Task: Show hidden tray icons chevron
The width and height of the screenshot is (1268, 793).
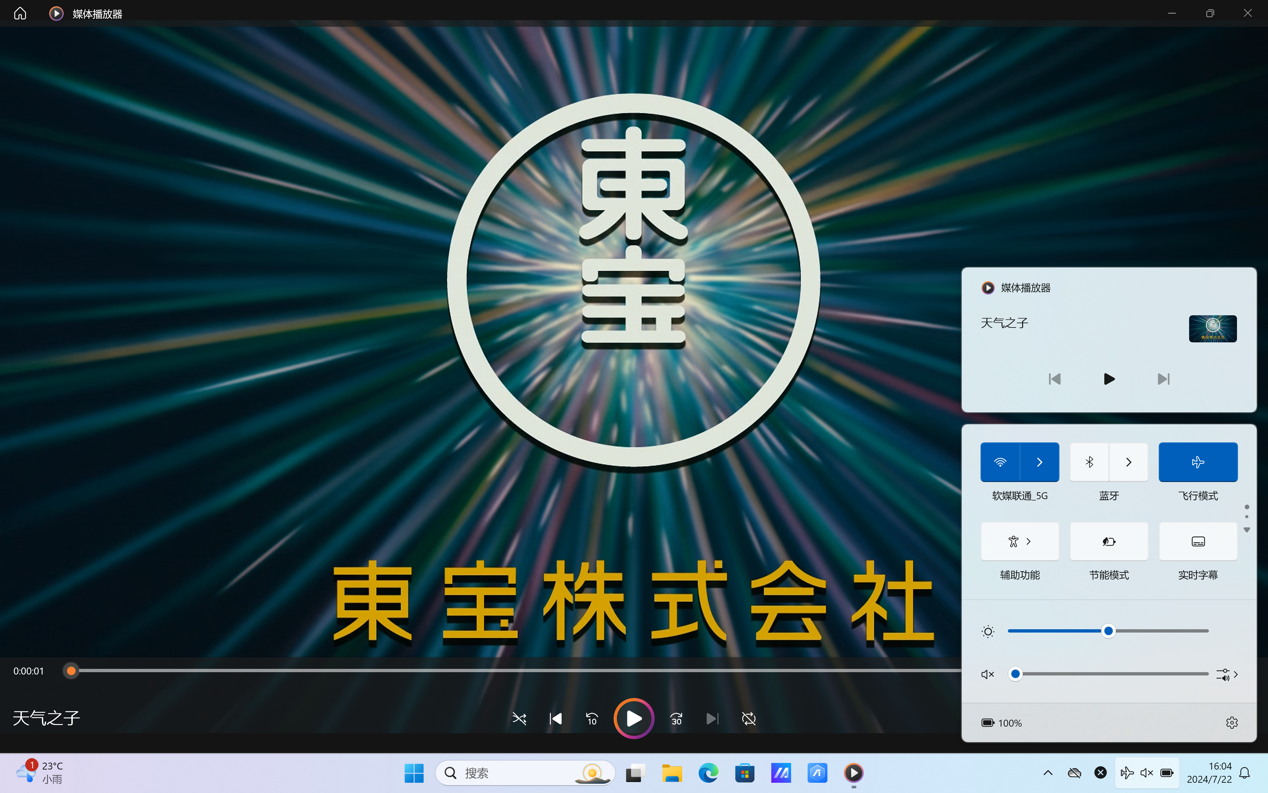Action: click(x=1047, y=773)
